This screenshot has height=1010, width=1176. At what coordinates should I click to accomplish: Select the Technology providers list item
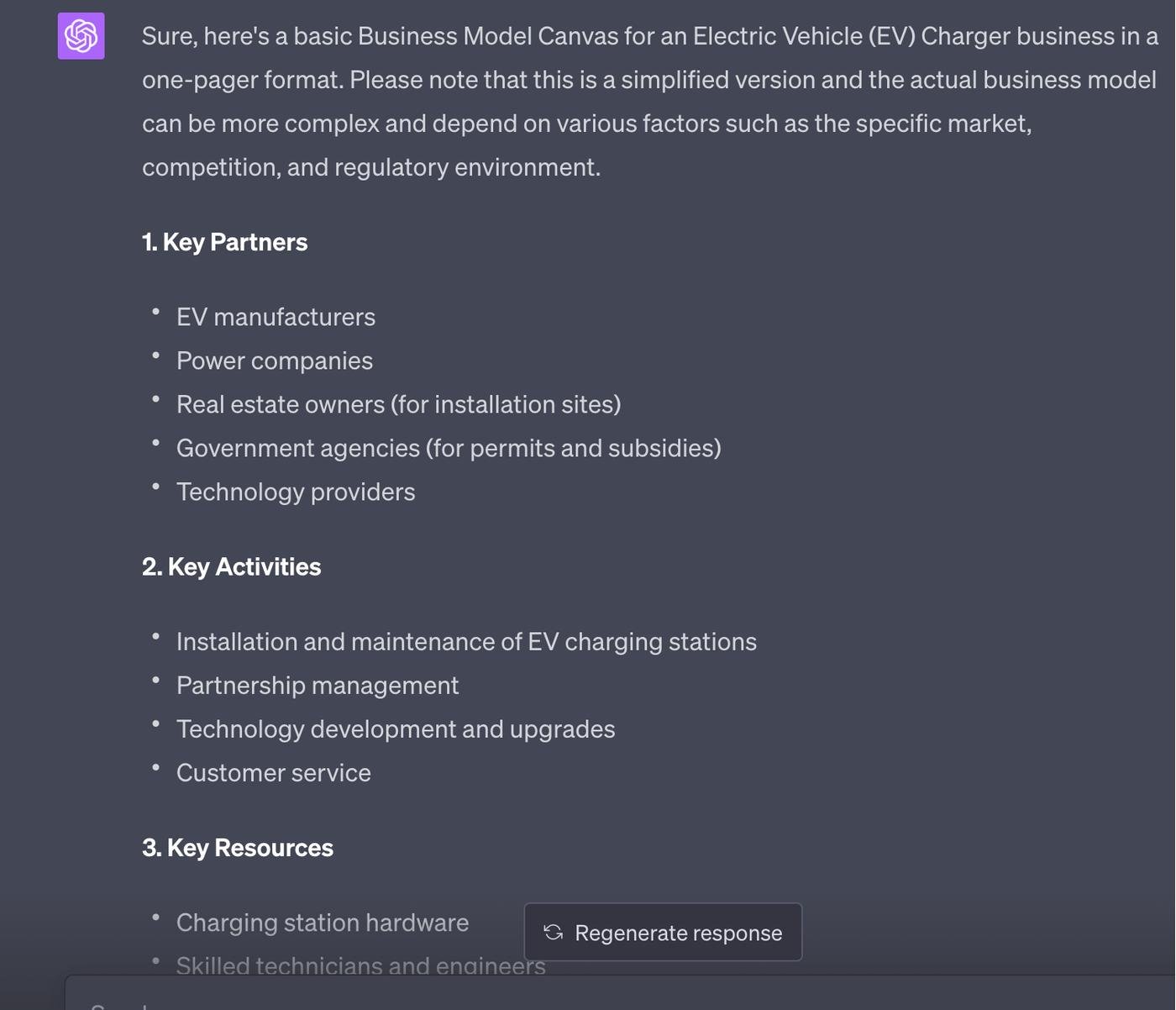point(295,492)
